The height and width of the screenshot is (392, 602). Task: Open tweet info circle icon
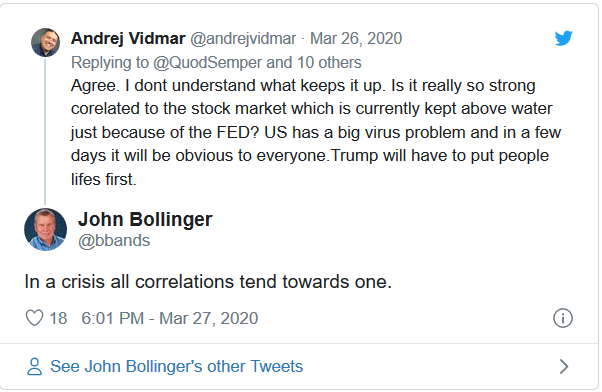coord(562,318)
